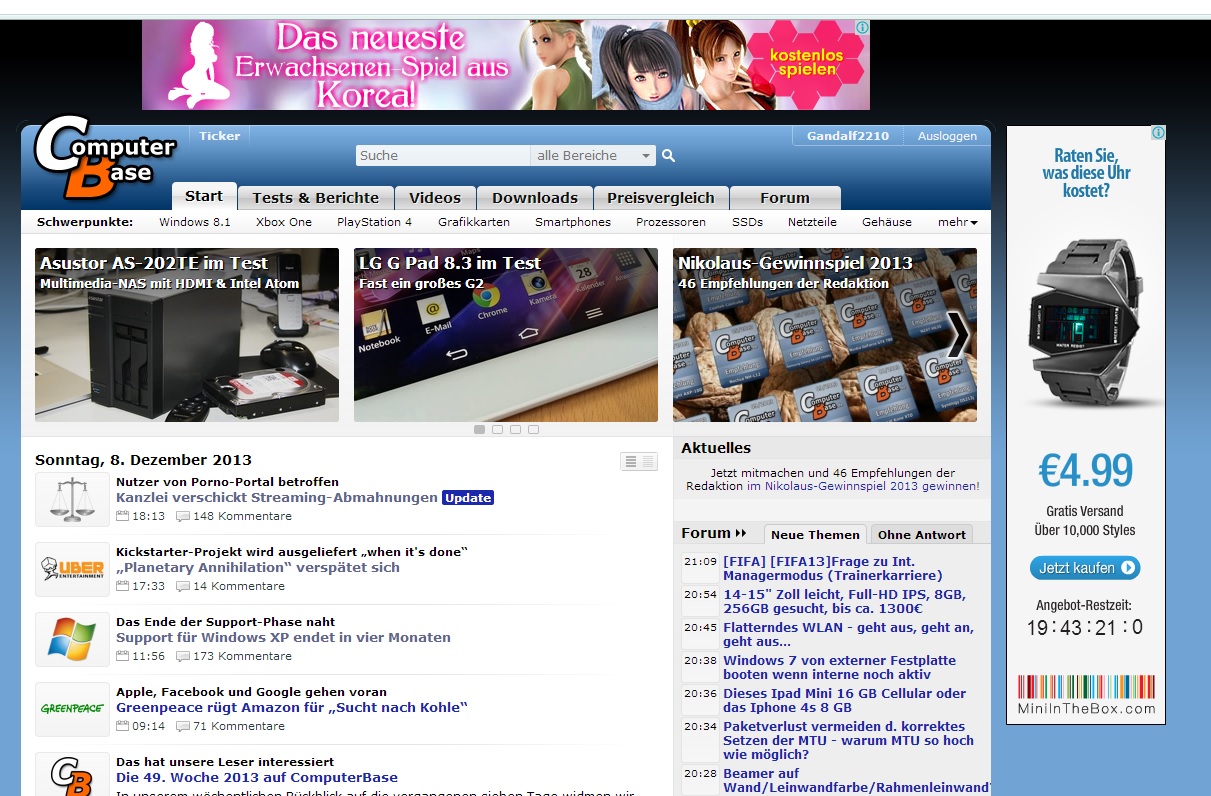Open Kanzlei verschickt Streaming-Abmahnungen article
Image resolution: width=1211 pixels, height=796 pixels.
click(277, 497)
